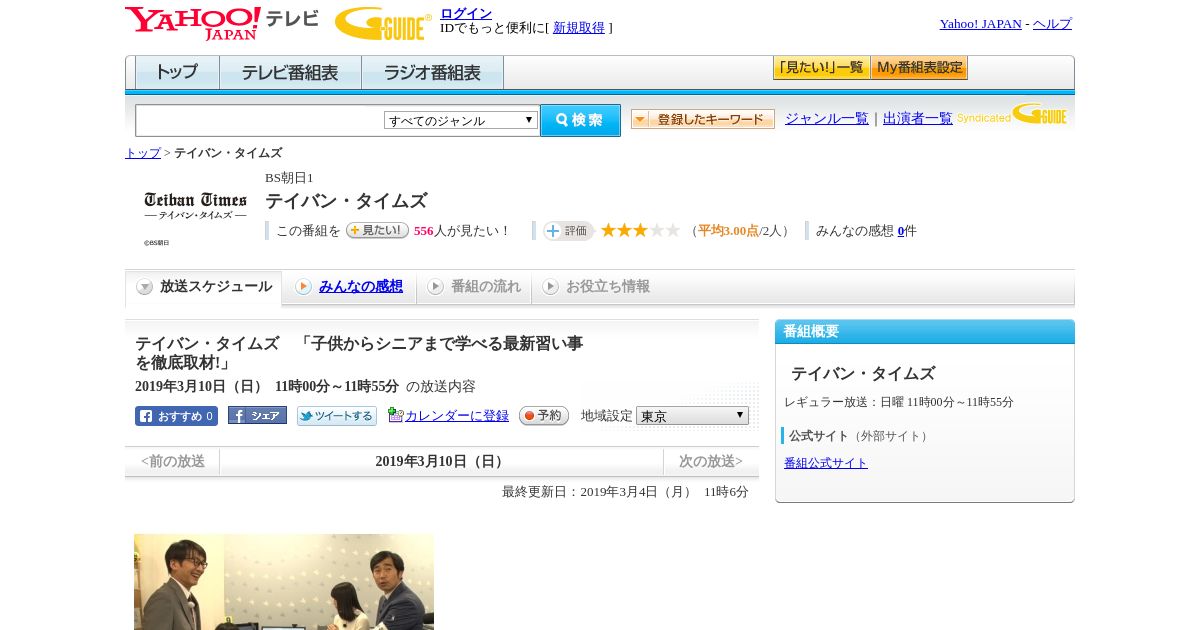Screen dimensions: 1200x630
Task: Click the calendar icon beside カレンダーに登録
Action: click(x=395, y=415)
